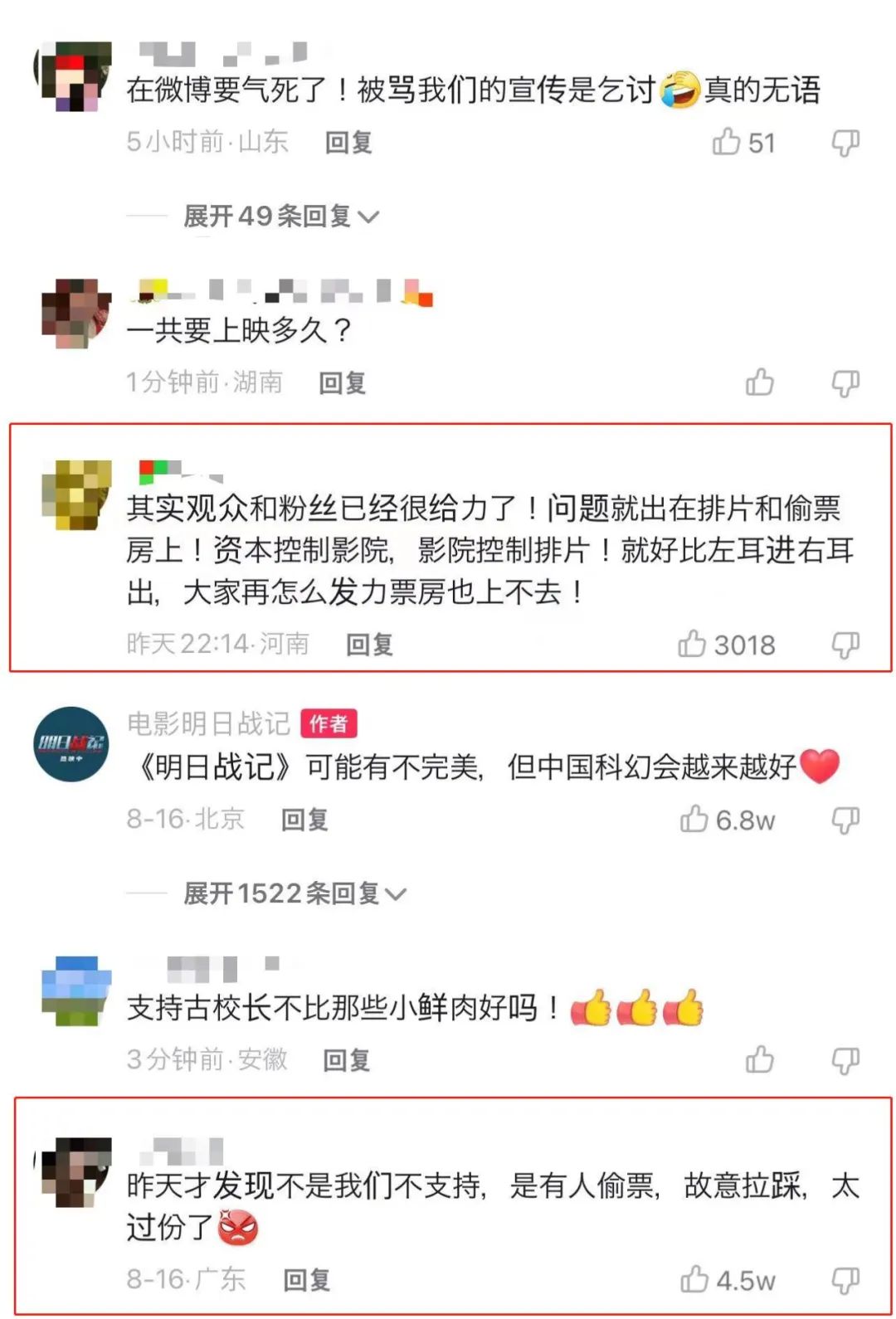This screenshot has height=1319, width=896.
Task: Expand the 1522 replies thread
Action: 295,893
